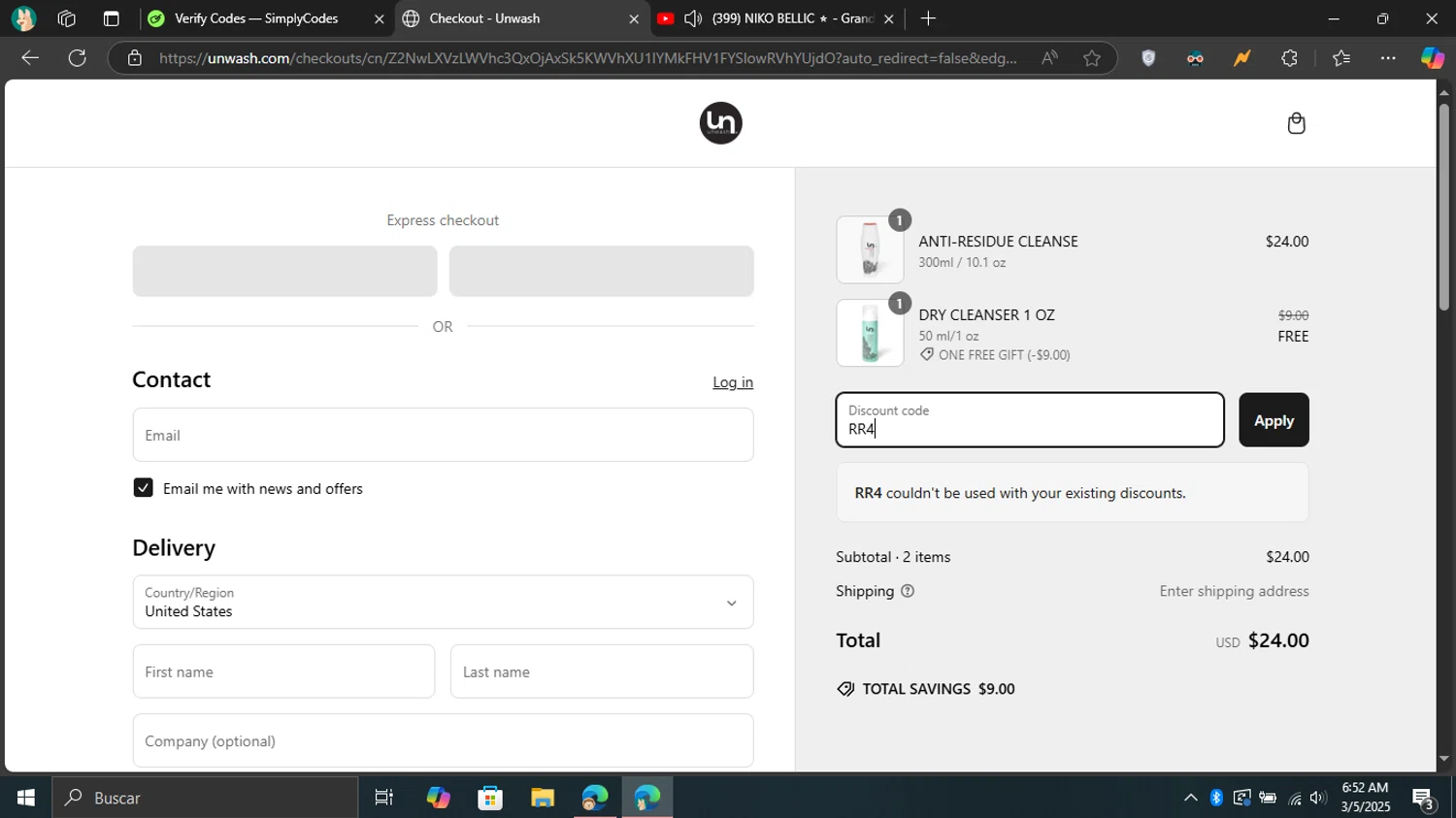Click the Anti-Residue Cleanse product thumbnail

coord(870,249)
